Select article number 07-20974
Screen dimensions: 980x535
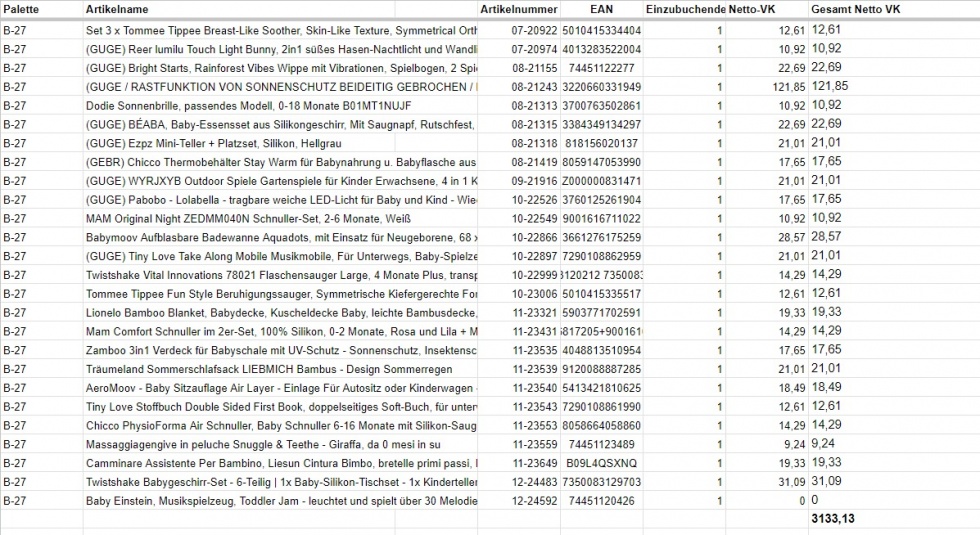click(x=534, y=49)
